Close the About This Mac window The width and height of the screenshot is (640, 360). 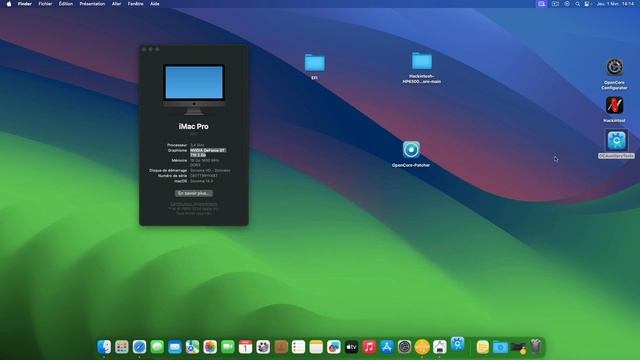(x=144, y=49)
